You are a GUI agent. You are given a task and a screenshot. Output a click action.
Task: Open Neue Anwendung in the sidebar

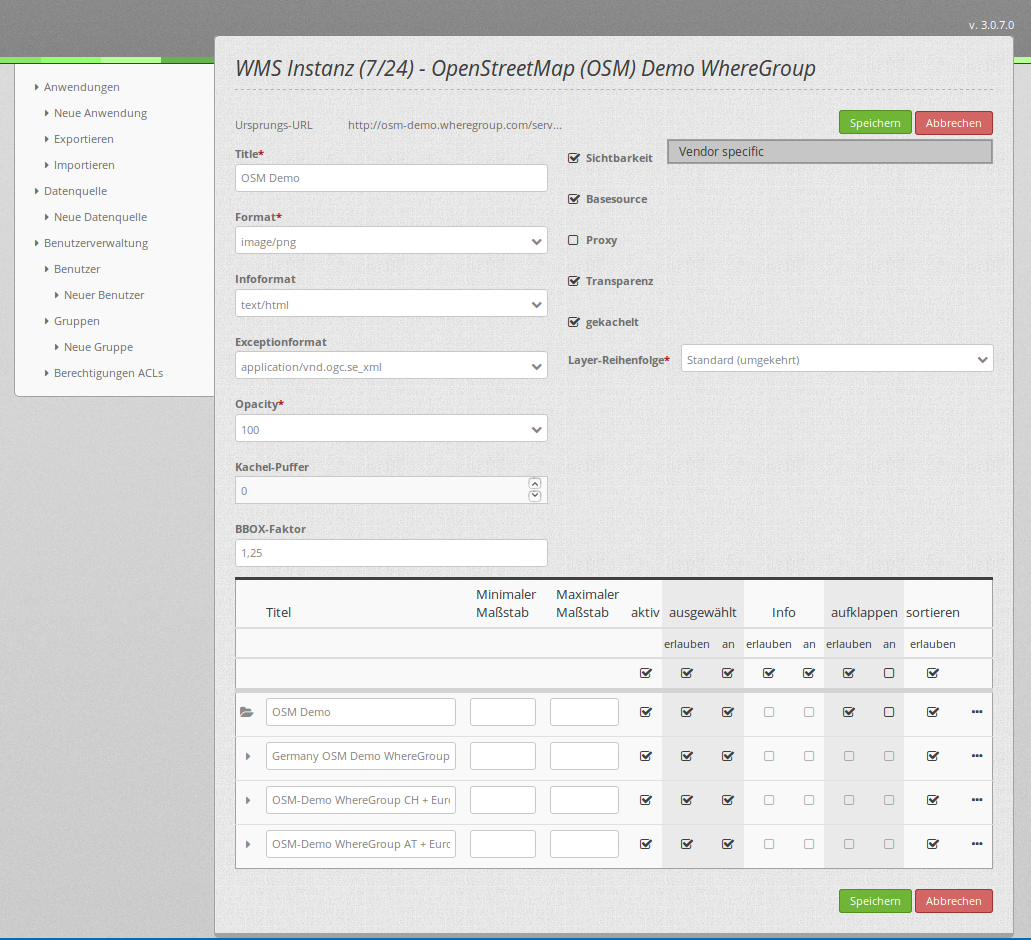[100, 113]
